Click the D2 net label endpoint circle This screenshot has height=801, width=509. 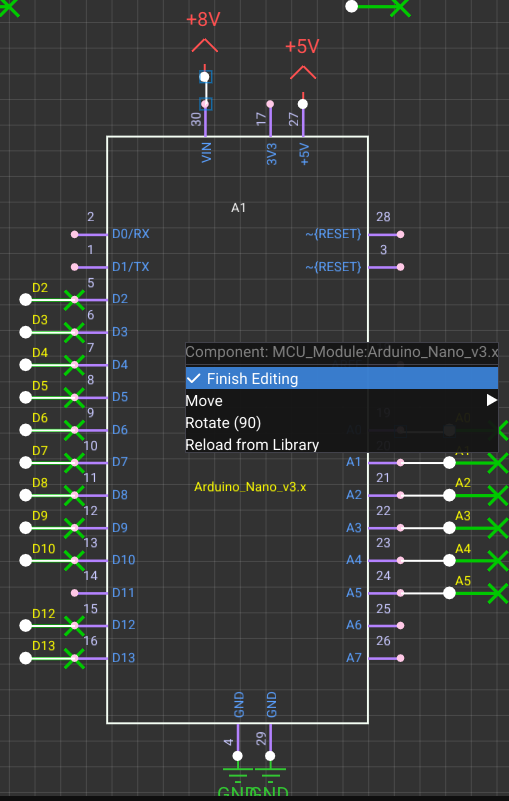click(x=26, y=300)
